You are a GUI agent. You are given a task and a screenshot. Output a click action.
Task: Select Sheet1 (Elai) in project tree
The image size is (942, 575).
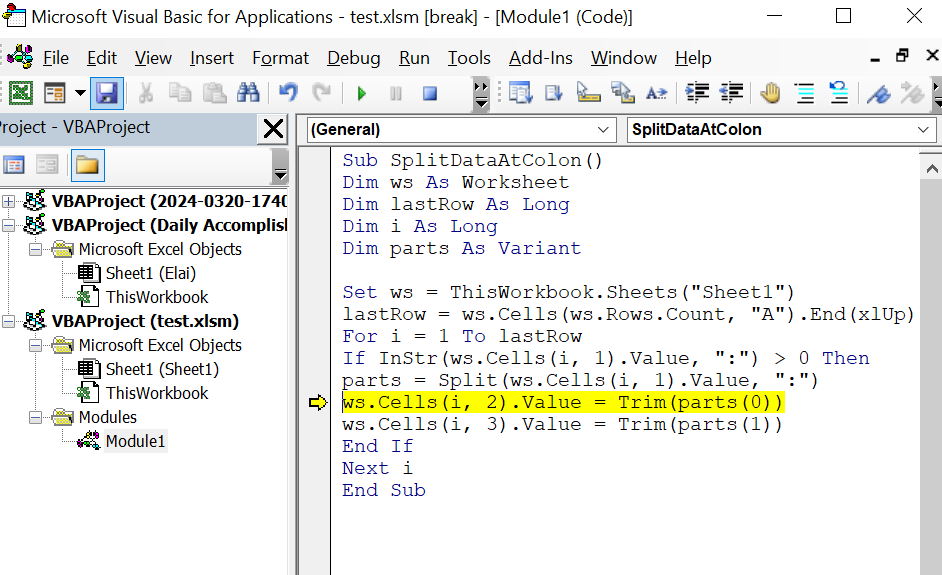click(151, 273)
